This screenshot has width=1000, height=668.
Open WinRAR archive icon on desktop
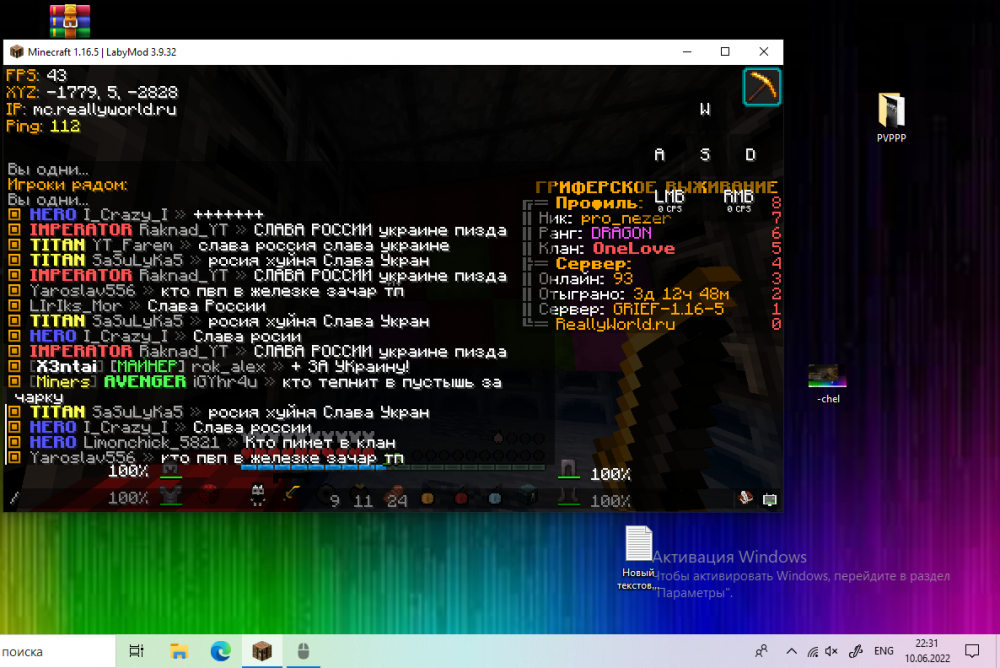click(70, 20)
